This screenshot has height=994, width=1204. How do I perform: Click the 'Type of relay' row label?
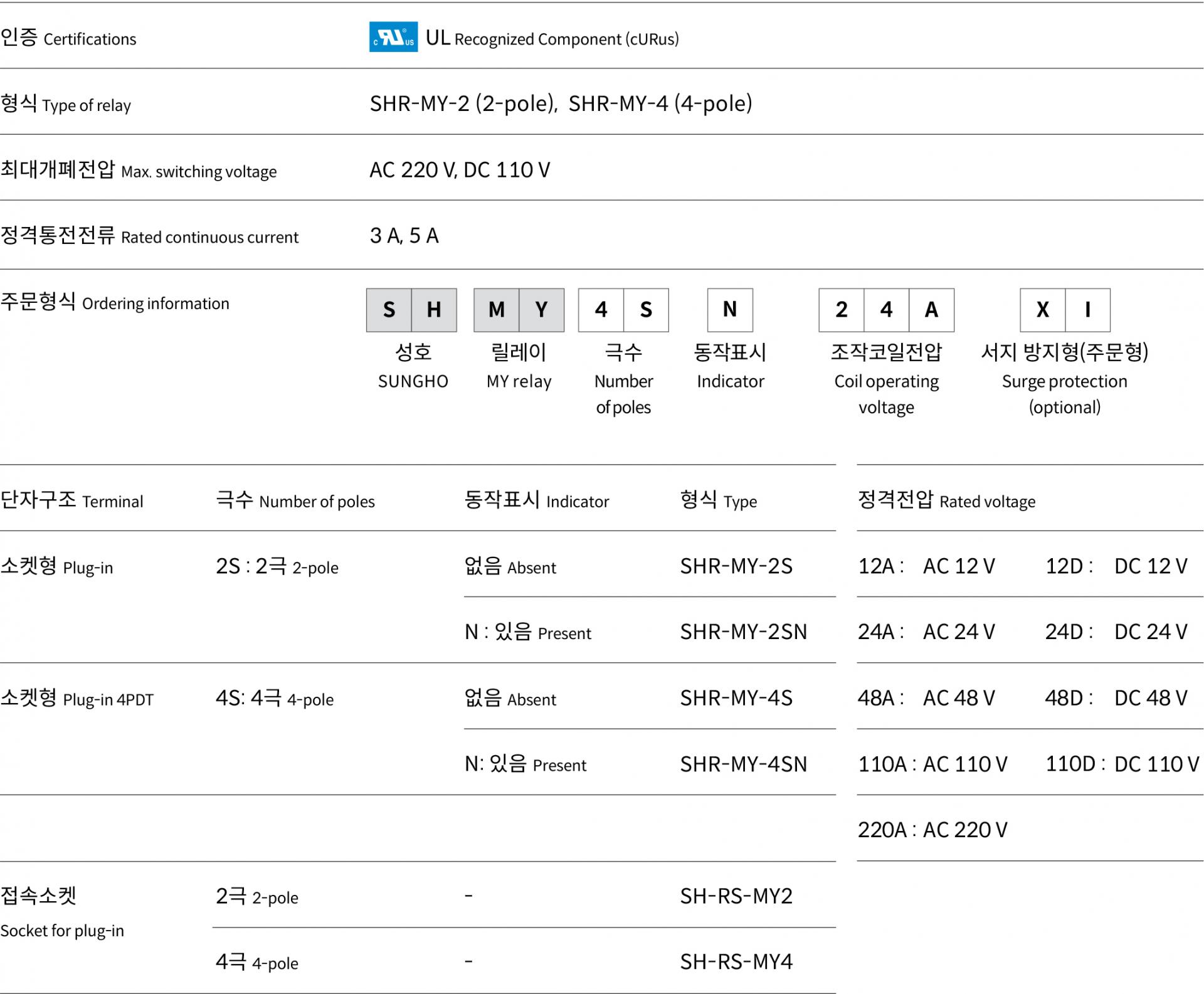pos(66,104)
